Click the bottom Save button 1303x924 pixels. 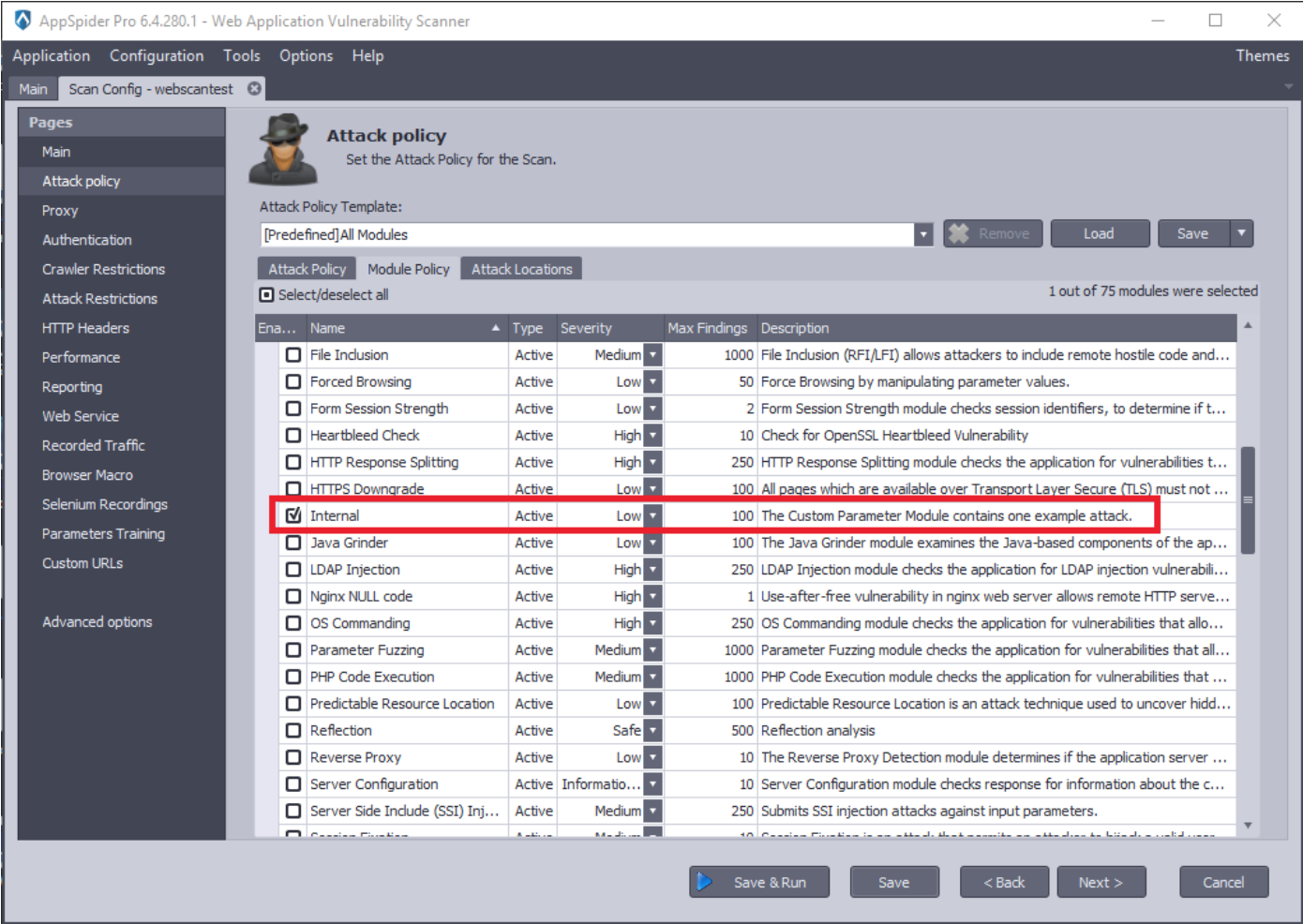pyautogui.click(x=894, y=882)
